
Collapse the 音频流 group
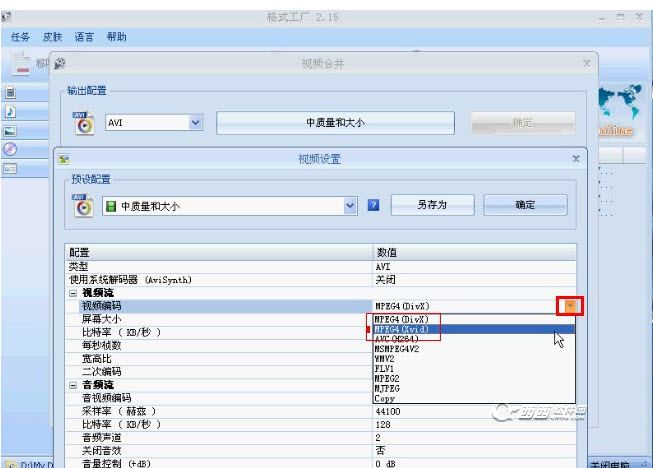click(x=73, y=385)
